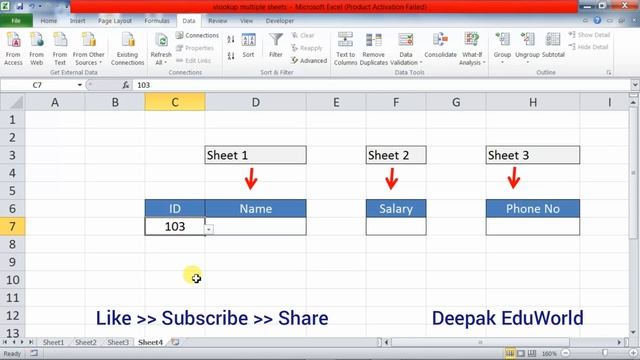640x360 pixels.
Task: Go to Sheet1 tab
Action: (53, 342)
